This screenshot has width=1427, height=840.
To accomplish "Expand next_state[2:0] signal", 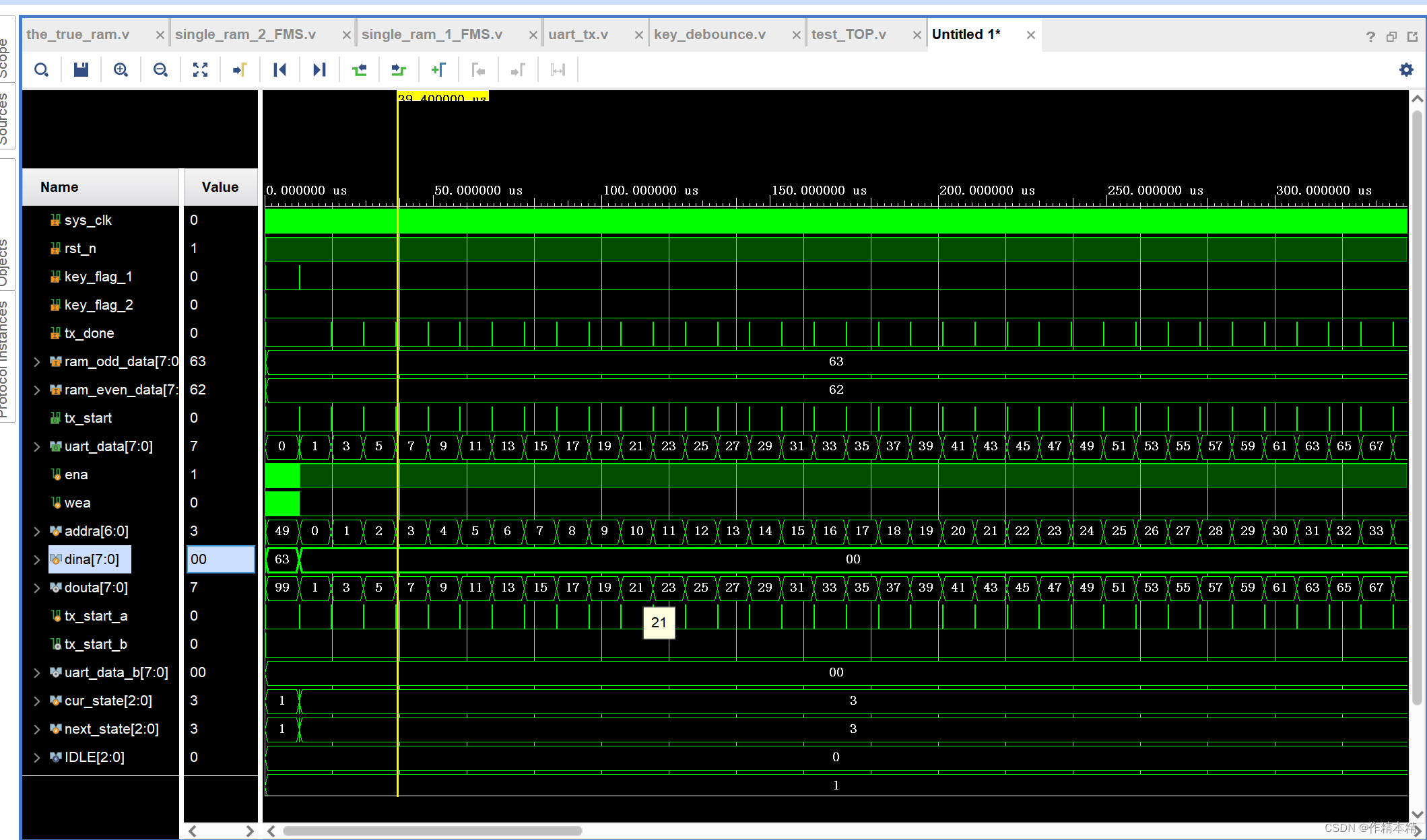I will (37, 729).
